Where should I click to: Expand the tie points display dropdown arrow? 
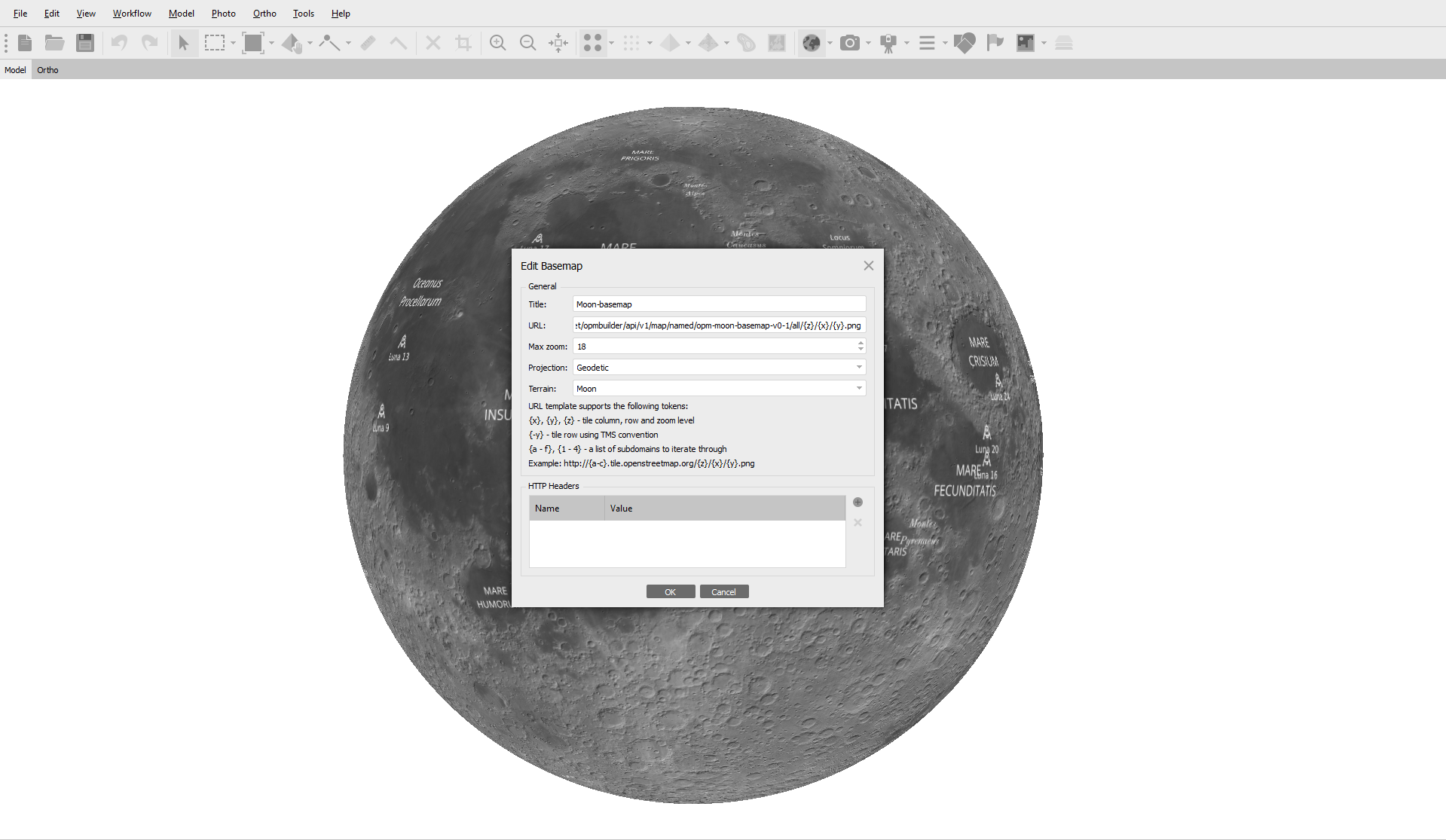point(611,43)
